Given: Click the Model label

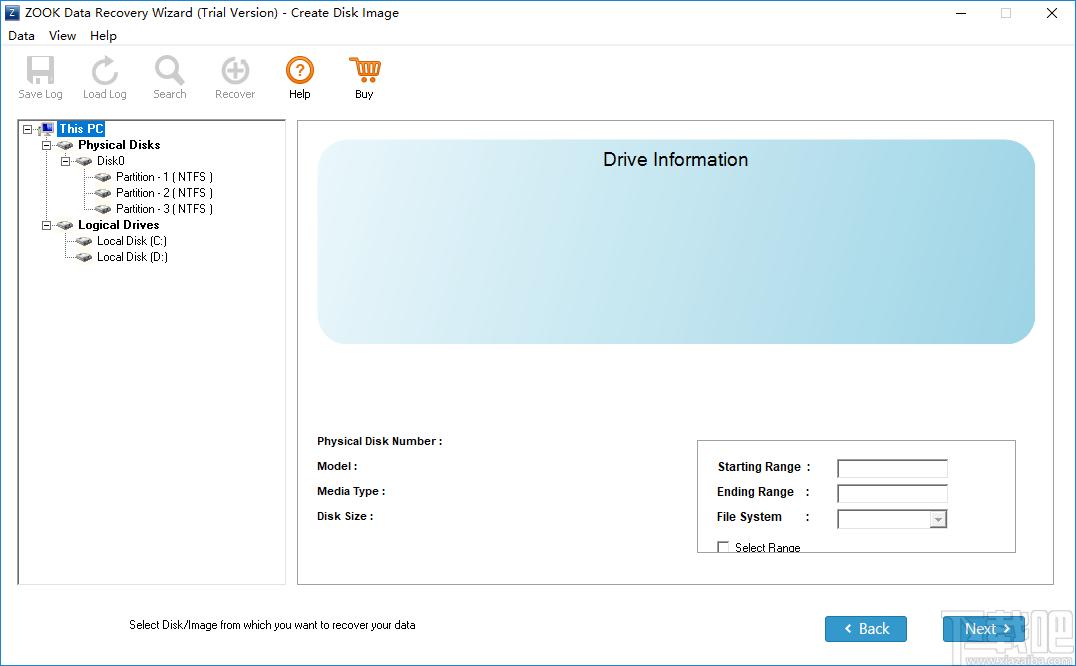Looking at the screenshot, I should (337, 466).
